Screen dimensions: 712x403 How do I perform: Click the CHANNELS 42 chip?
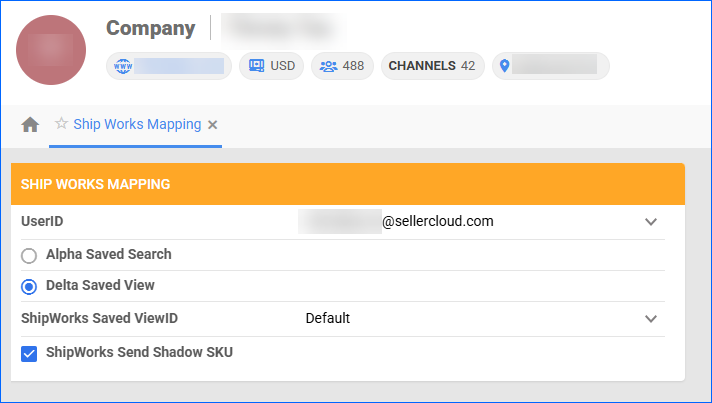[432, 66]
